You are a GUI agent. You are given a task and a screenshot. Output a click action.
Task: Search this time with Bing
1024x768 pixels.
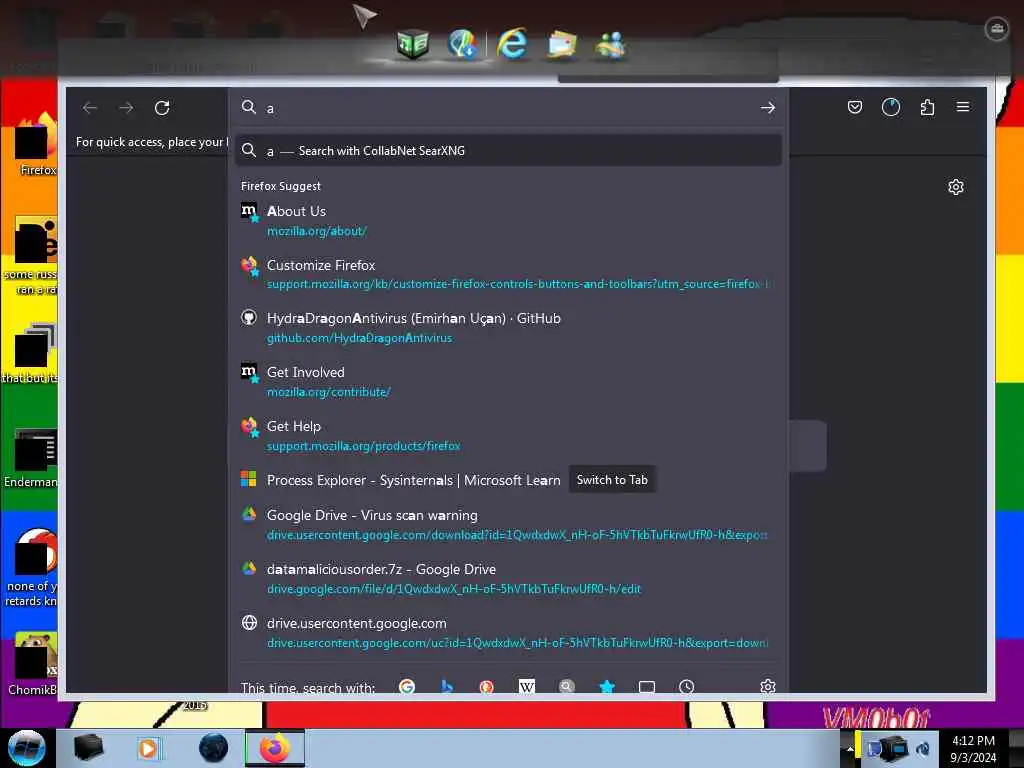coord(447,686)
